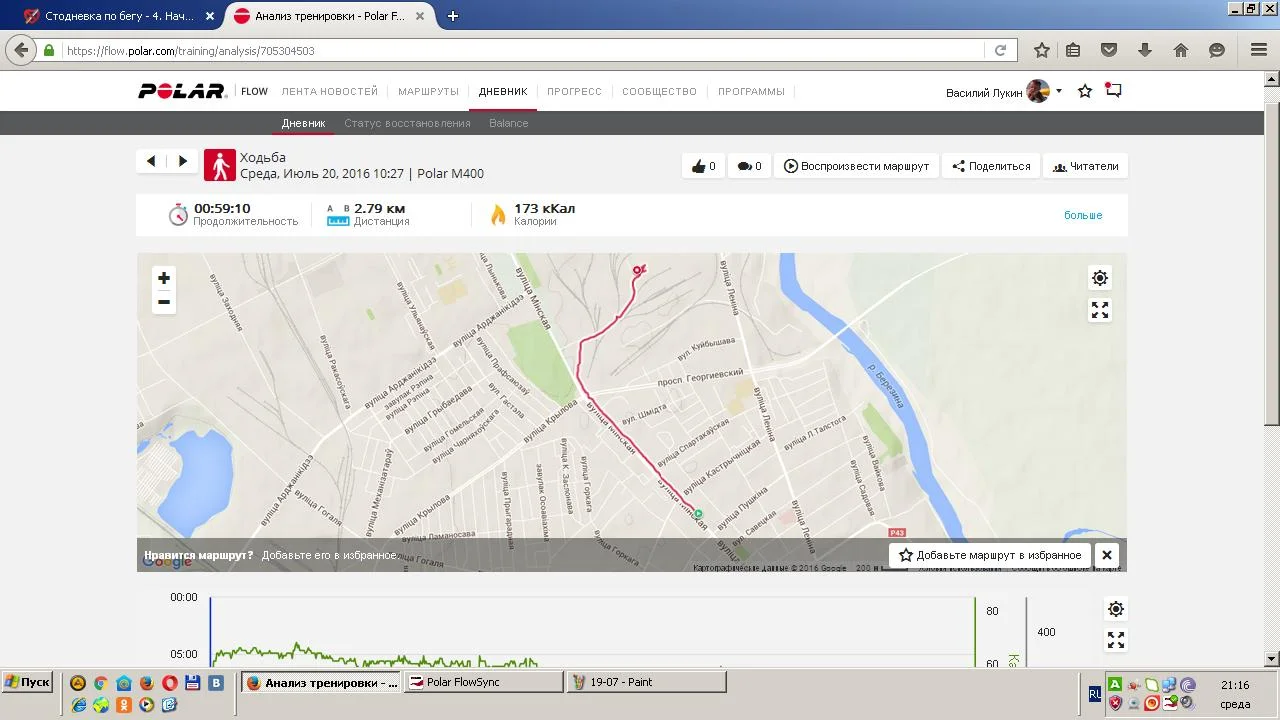Zoom in on the route map
The height and width of the screenshot is (720, 1280).
coord(164,278)
